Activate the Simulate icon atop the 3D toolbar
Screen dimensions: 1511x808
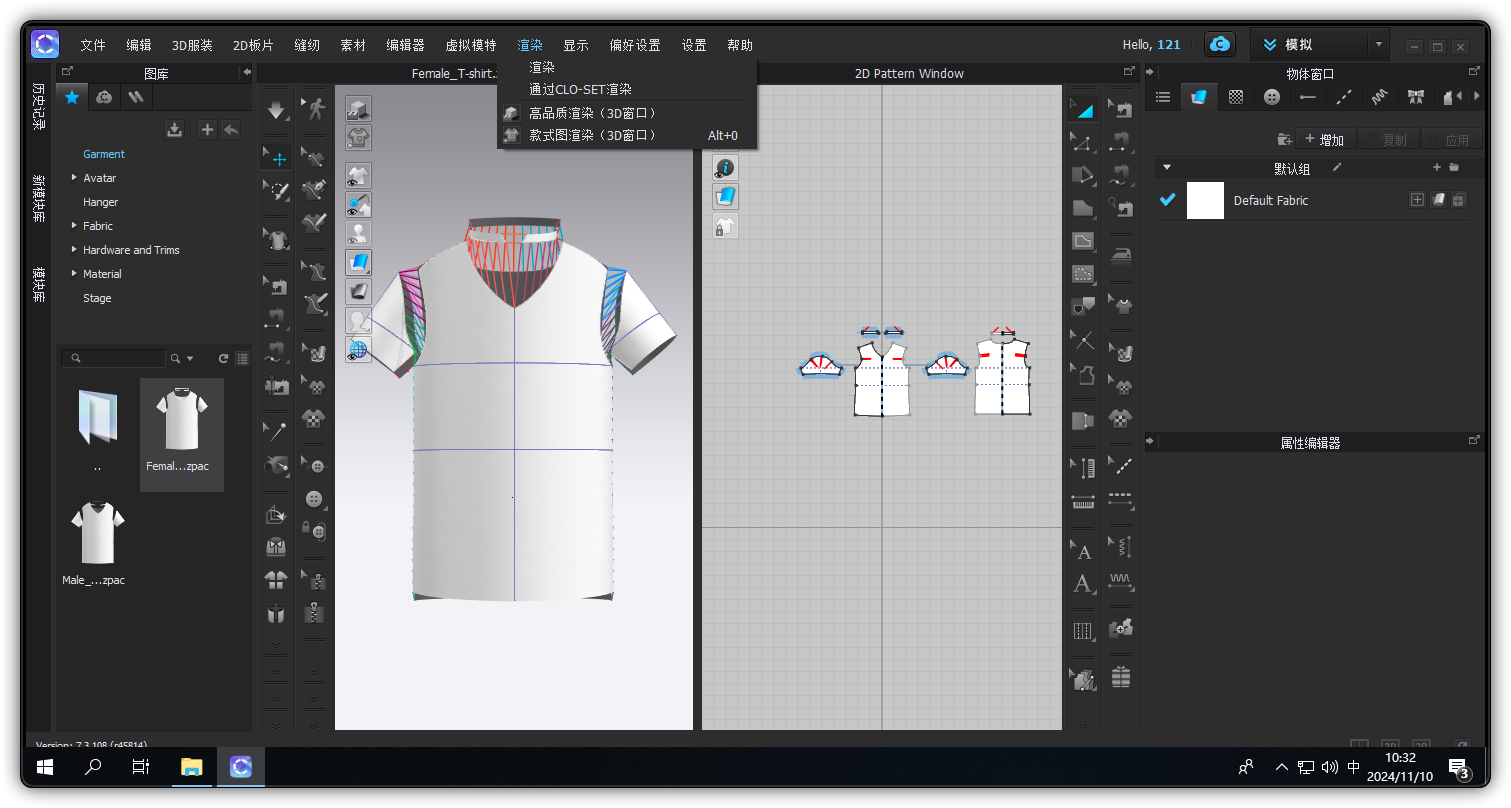coord(276,108)
